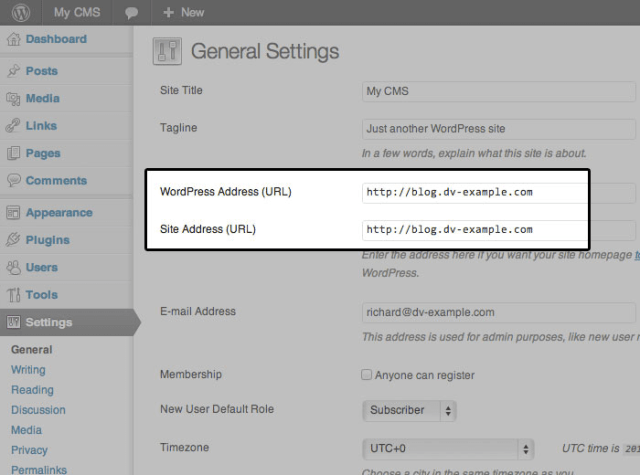This screenshot has width=640, height=475.
Task: Click the Appearance icon in sidebar
Action: tap(13, 213)
